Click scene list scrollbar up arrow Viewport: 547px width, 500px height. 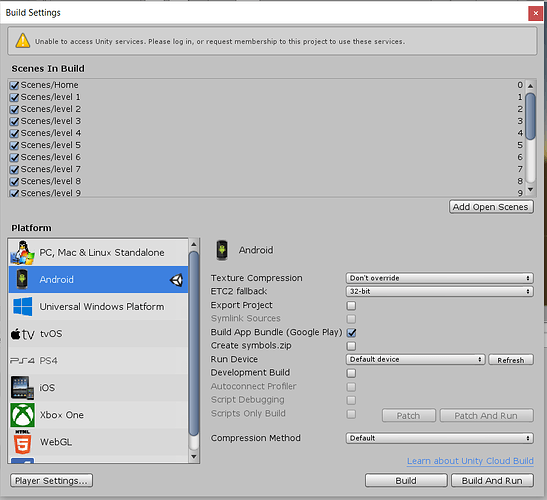tap(531, 85)
